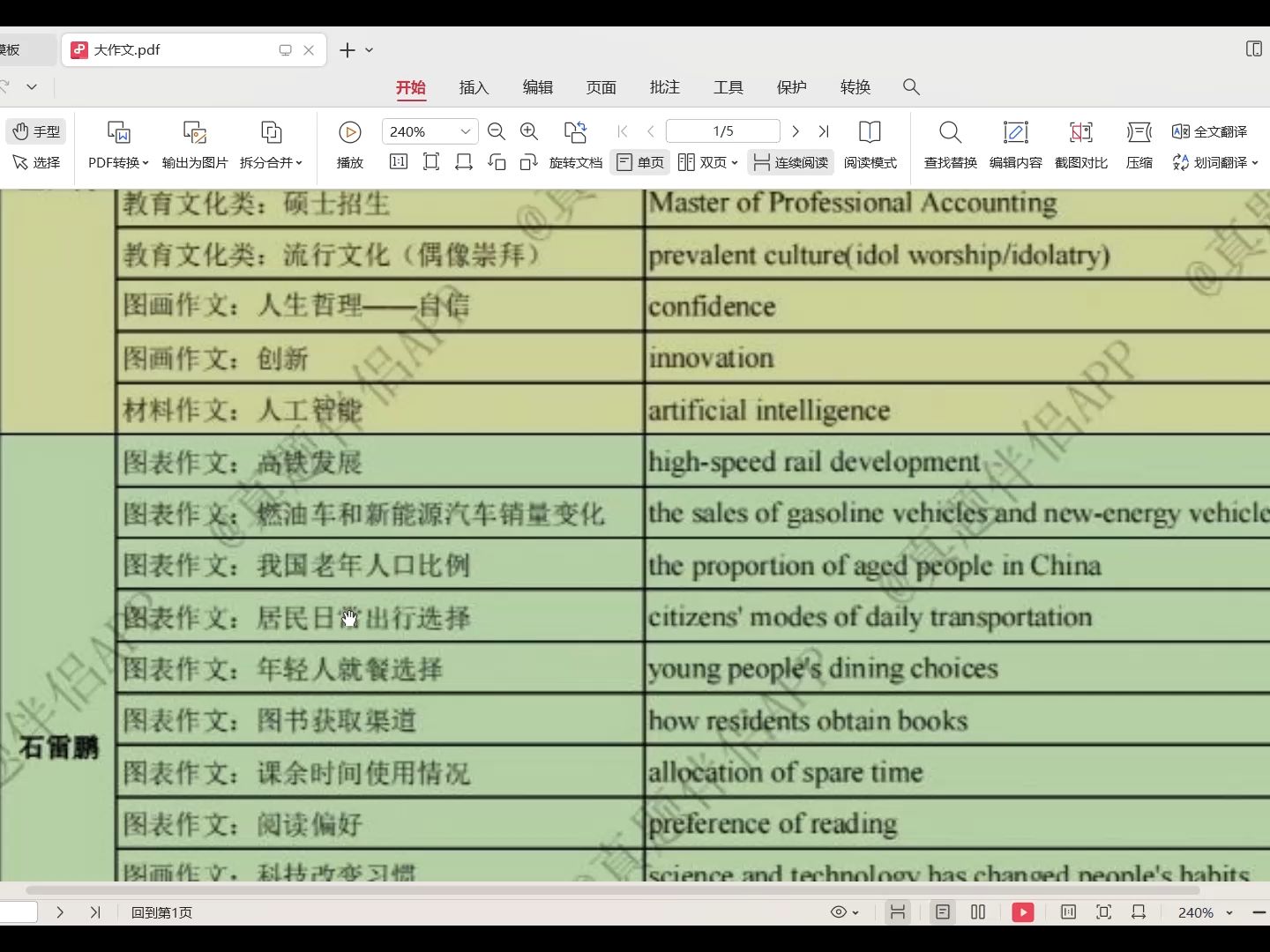Jump to the last page in toolbar

point(824,131)
